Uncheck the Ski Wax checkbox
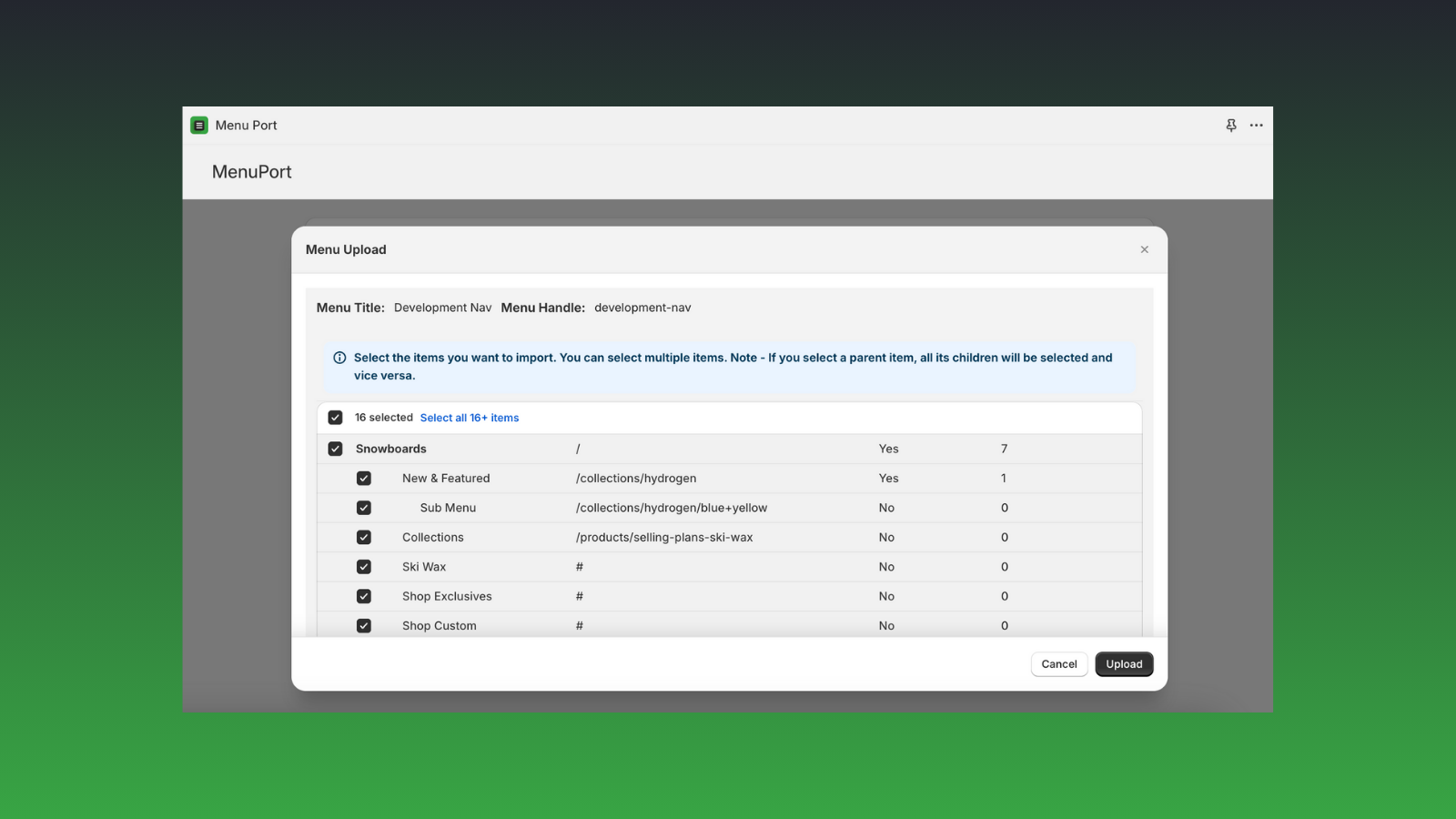 click(364, 567)
